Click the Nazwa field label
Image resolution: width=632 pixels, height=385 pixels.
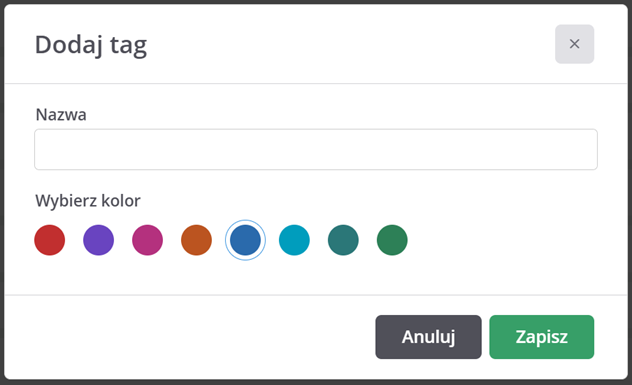click(x=61, y=114)
